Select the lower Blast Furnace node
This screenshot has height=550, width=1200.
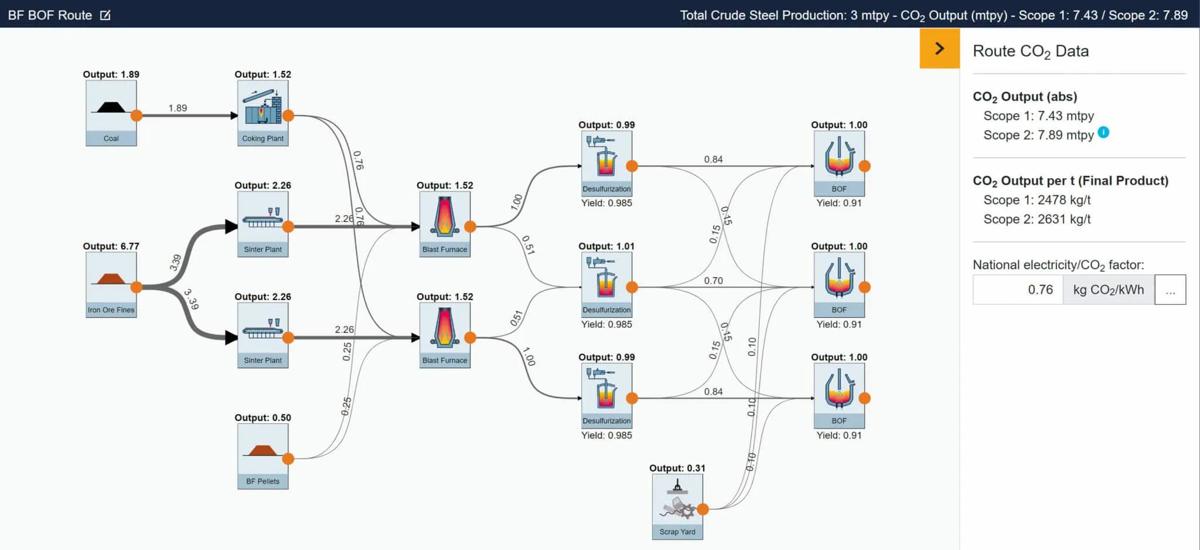445,335
